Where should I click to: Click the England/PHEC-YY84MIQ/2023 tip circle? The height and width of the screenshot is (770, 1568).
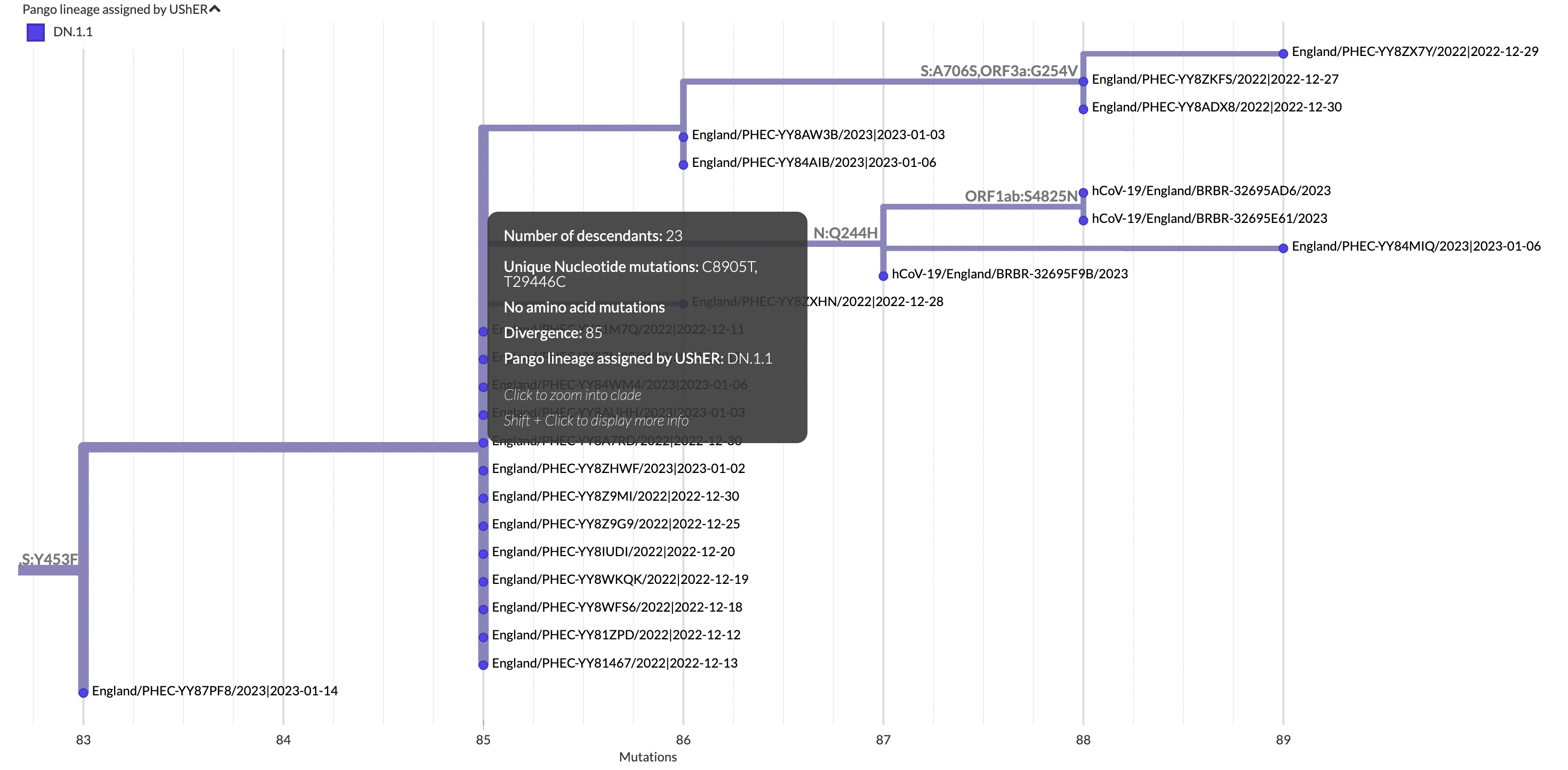click(1283, 246)
